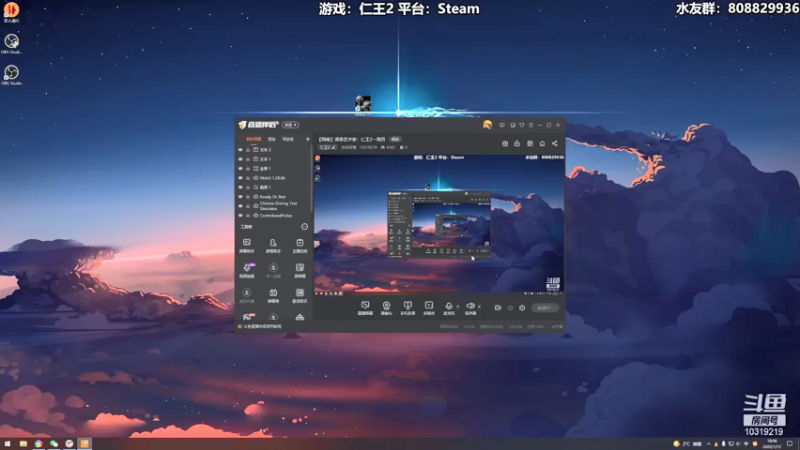
Task: Open the taskbar clock
Action: 772,444
